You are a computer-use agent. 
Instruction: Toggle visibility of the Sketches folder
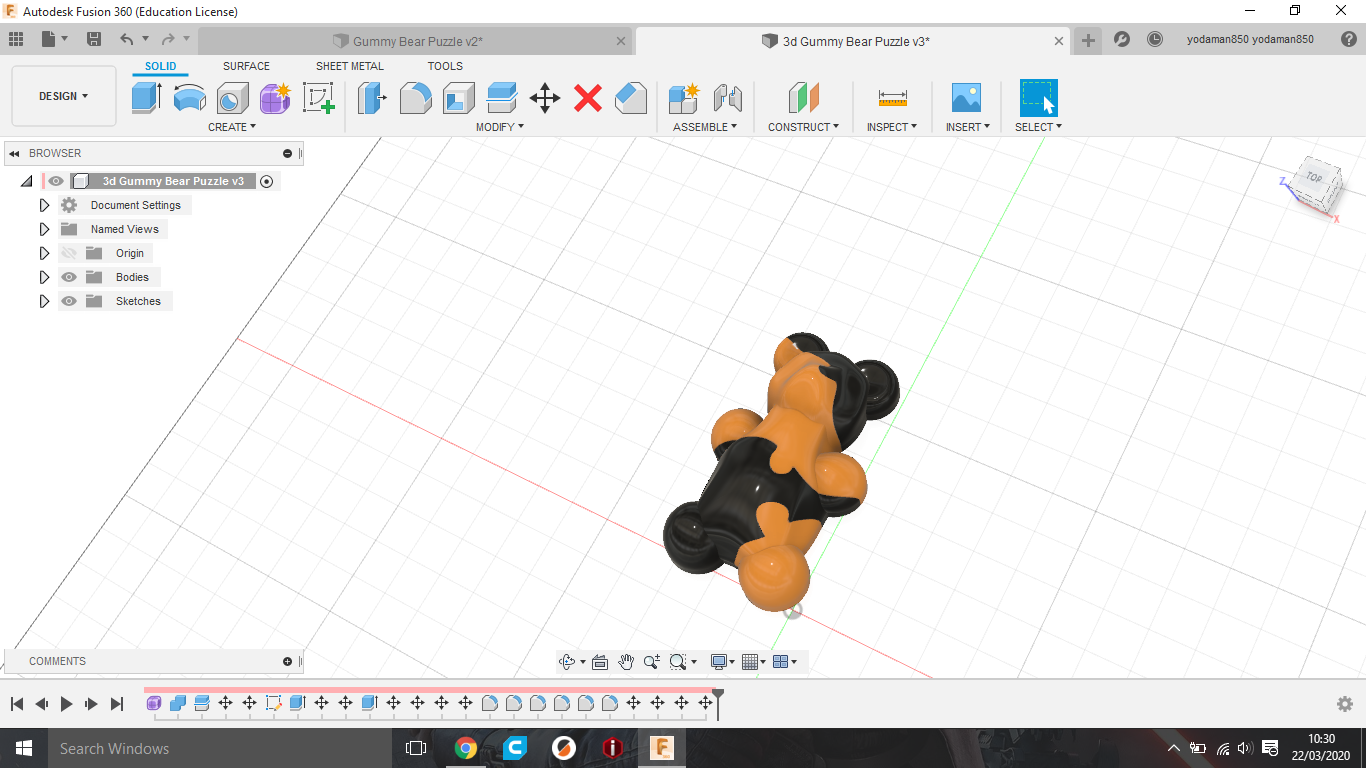click(67, 301)
